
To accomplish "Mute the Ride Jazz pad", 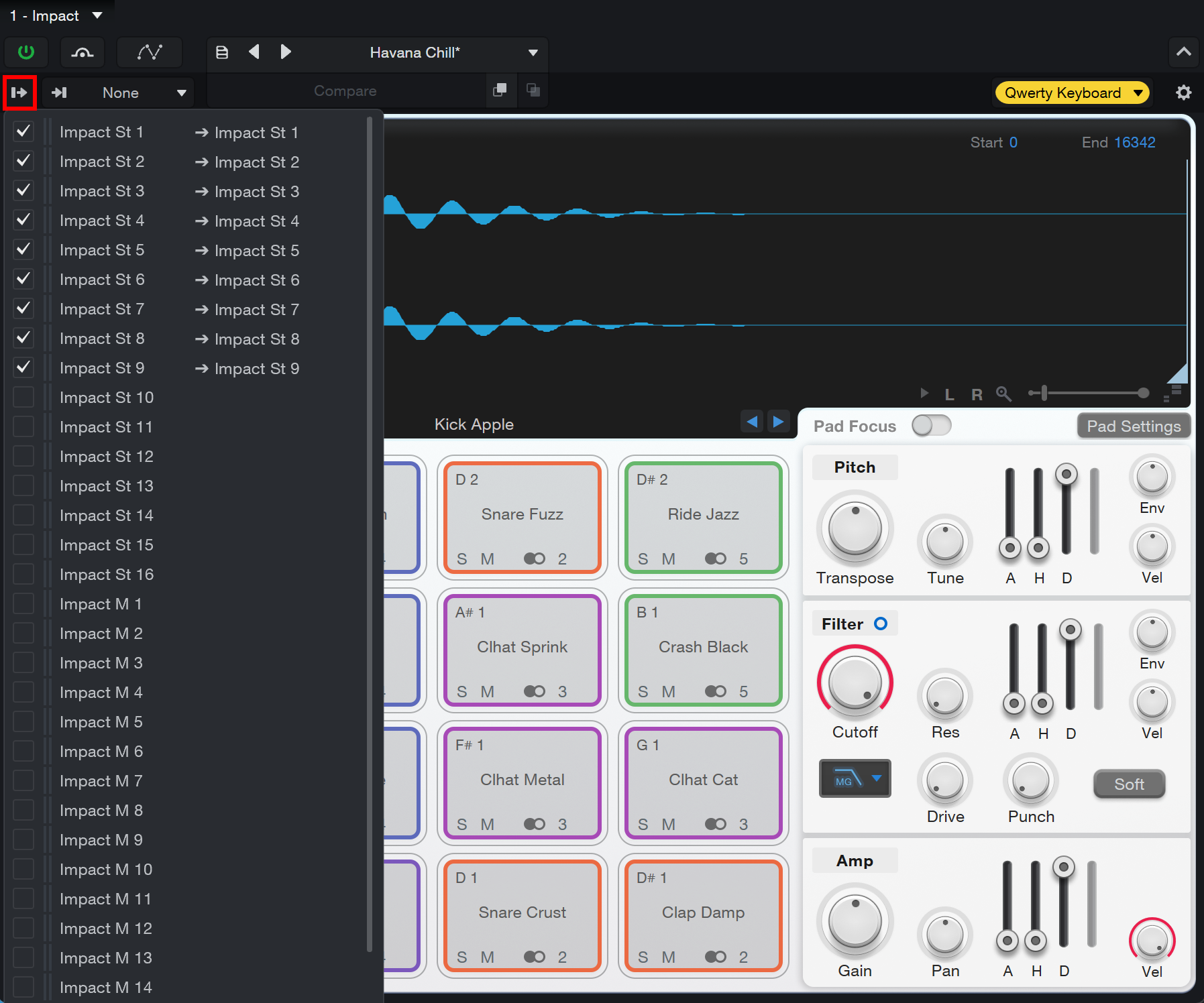I will coord(669,559).
